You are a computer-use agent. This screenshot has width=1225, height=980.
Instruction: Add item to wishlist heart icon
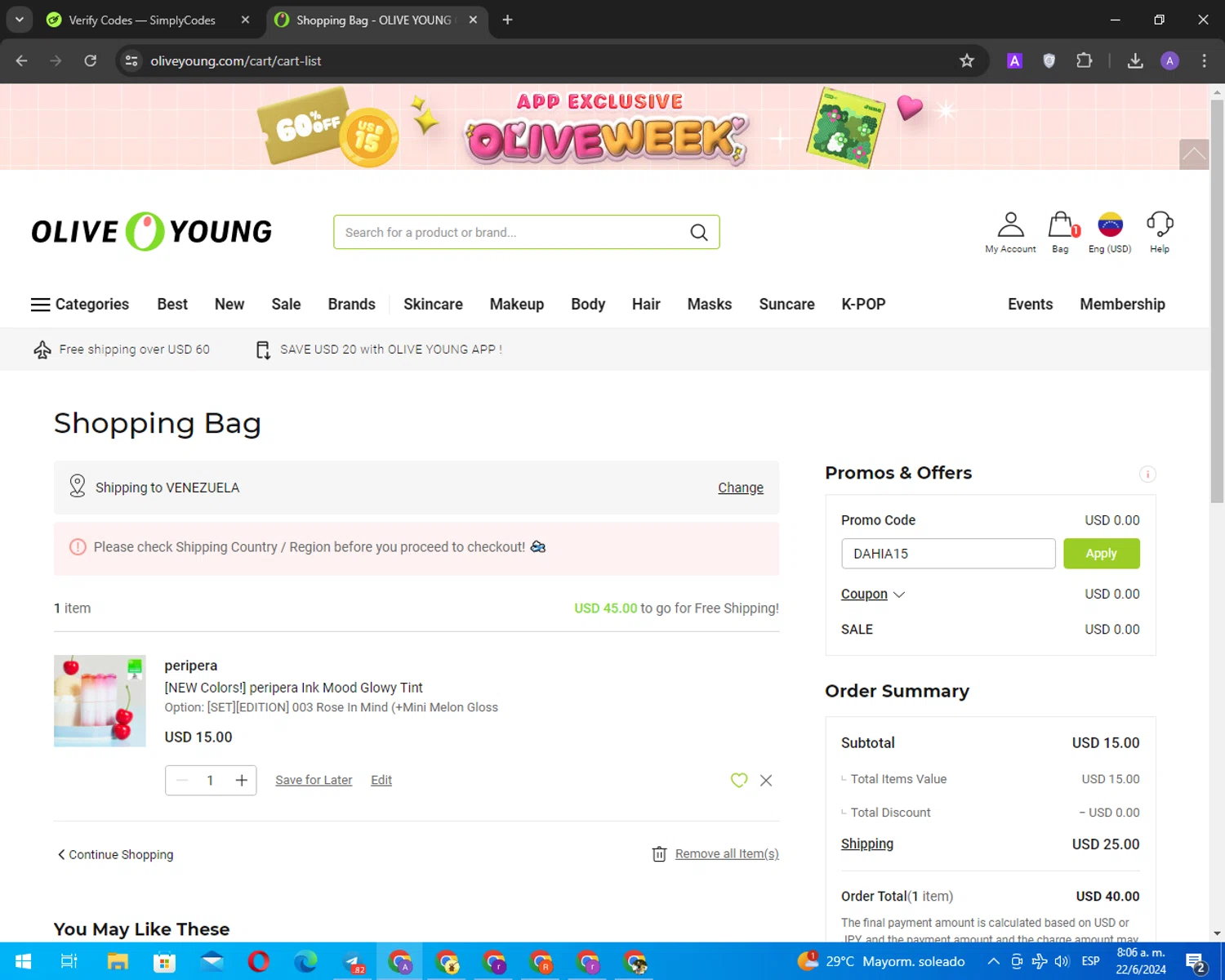(739, 780)
